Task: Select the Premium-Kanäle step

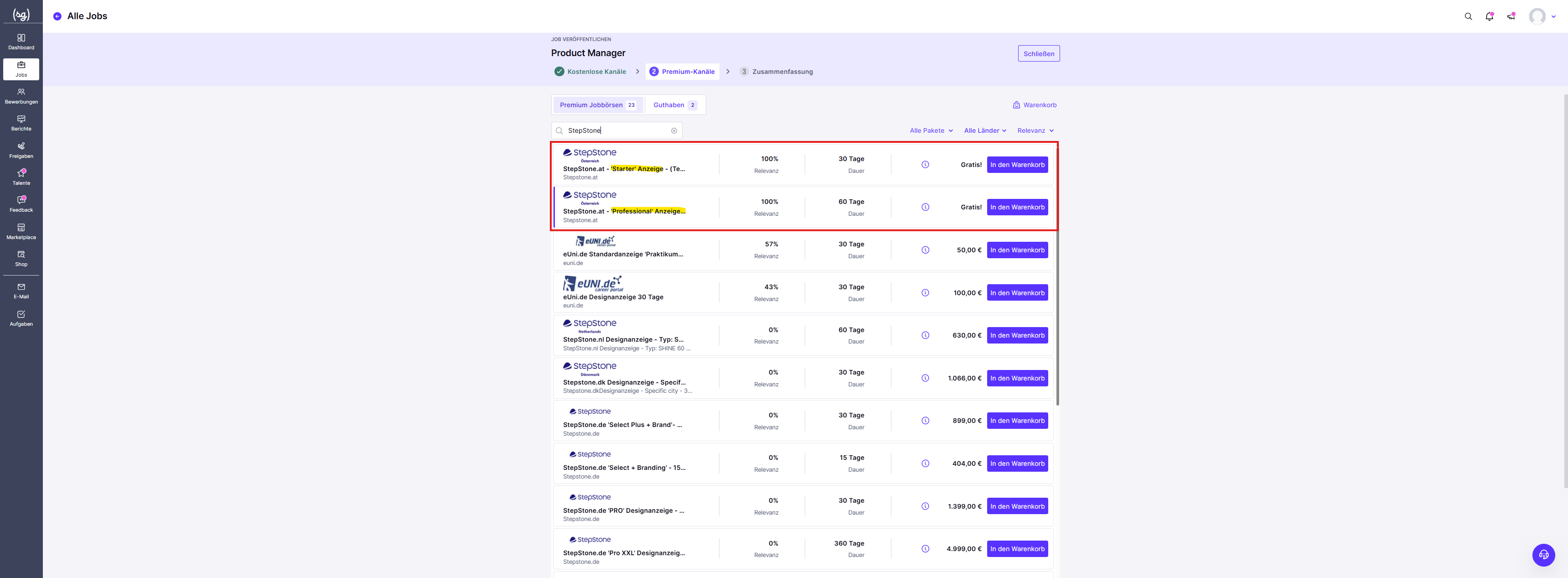Action: pyautogui.click(x=682, y=72)
